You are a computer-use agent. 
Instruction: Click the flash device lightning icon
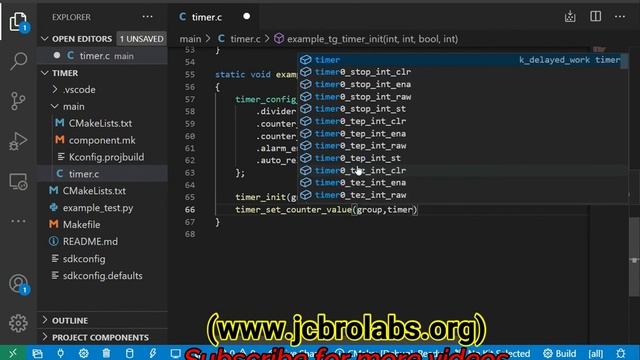coord(153,353)
